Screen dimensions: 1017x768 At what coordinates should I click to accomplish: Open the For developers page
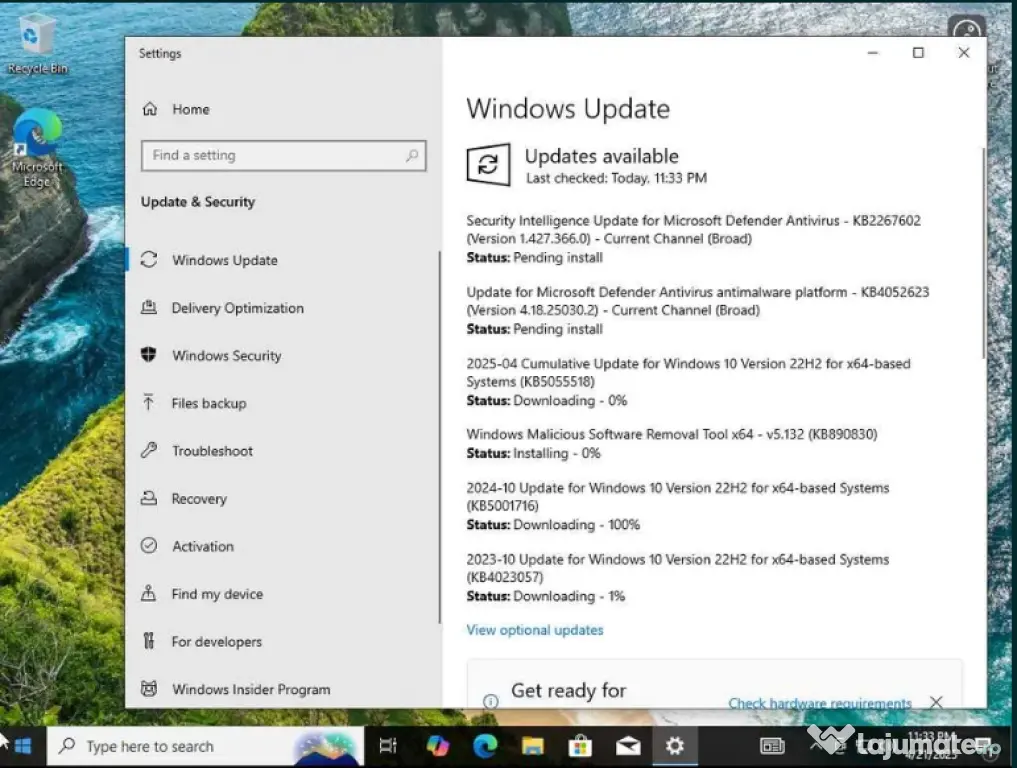pos(216,642)
